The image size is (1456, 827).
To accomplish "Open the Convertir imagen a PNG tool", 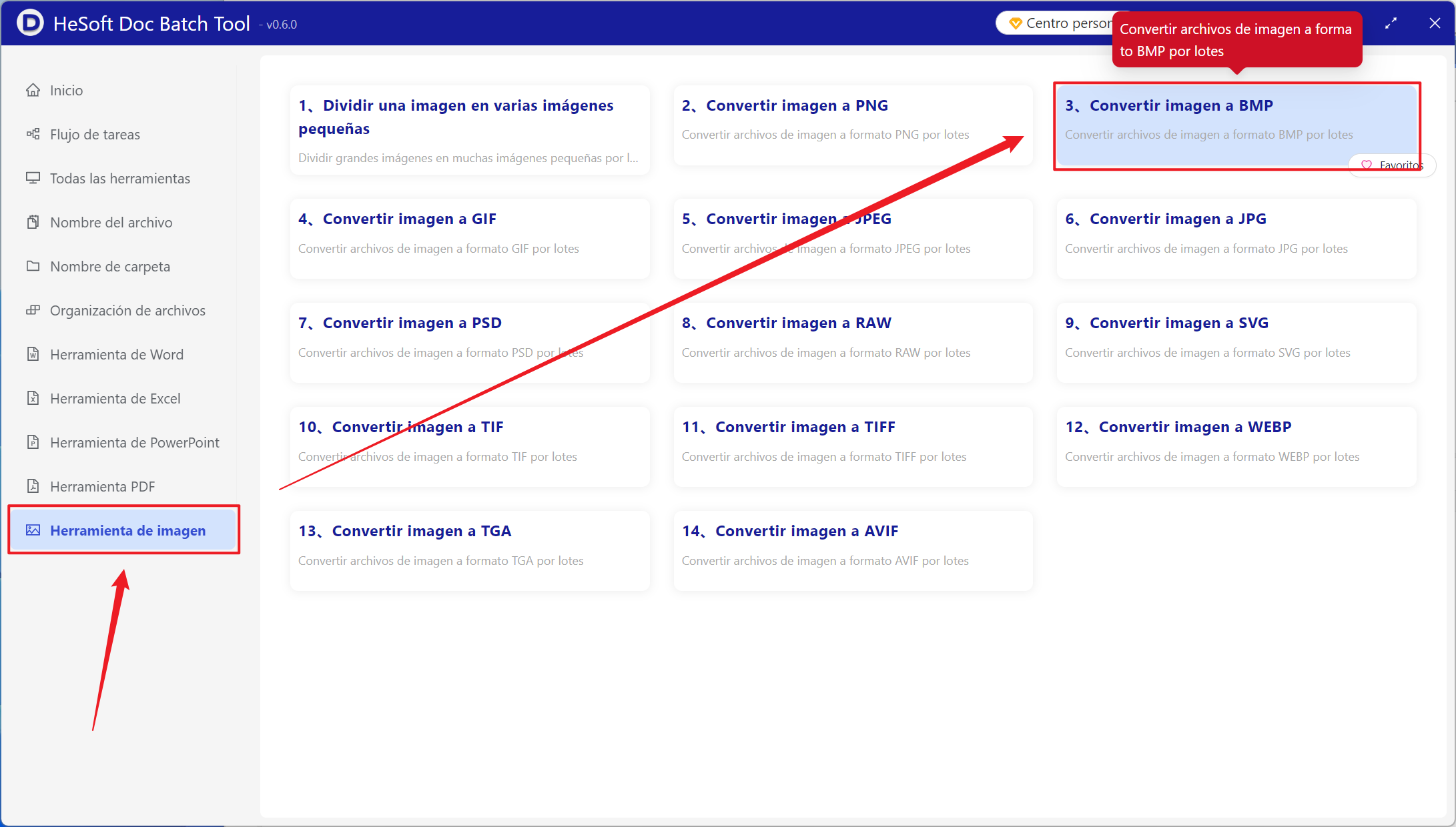I will (x=853, y=125).
